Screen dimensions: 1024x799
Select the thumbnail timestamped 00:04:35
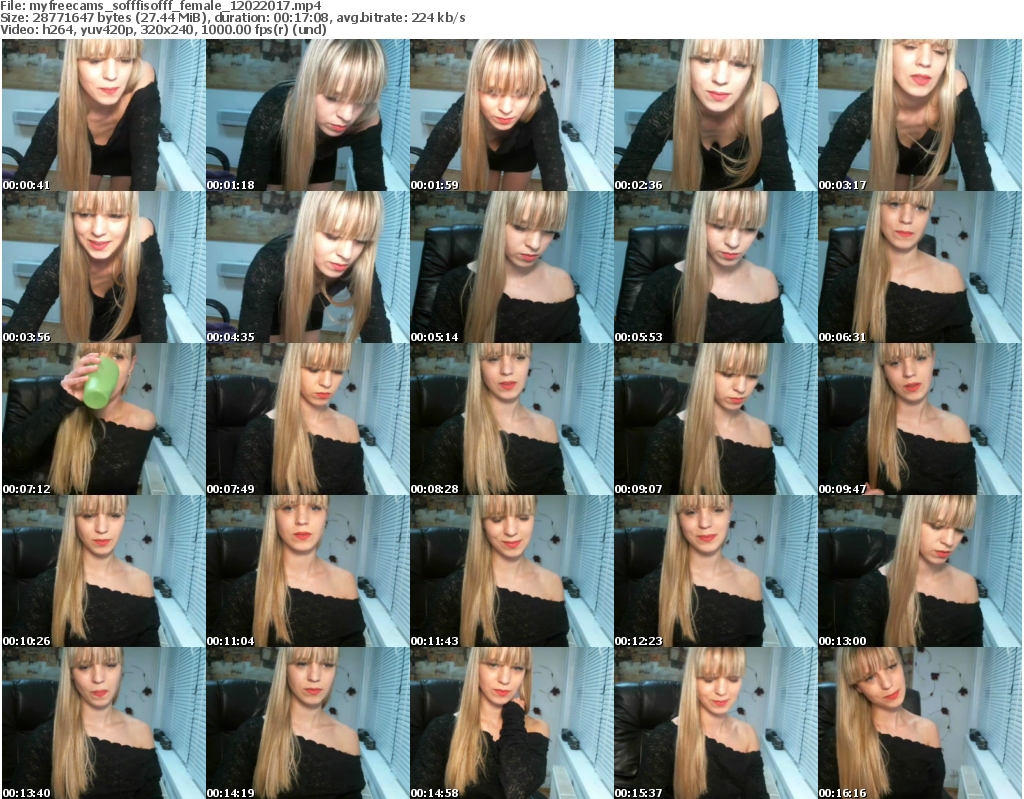tap(308, 267)
